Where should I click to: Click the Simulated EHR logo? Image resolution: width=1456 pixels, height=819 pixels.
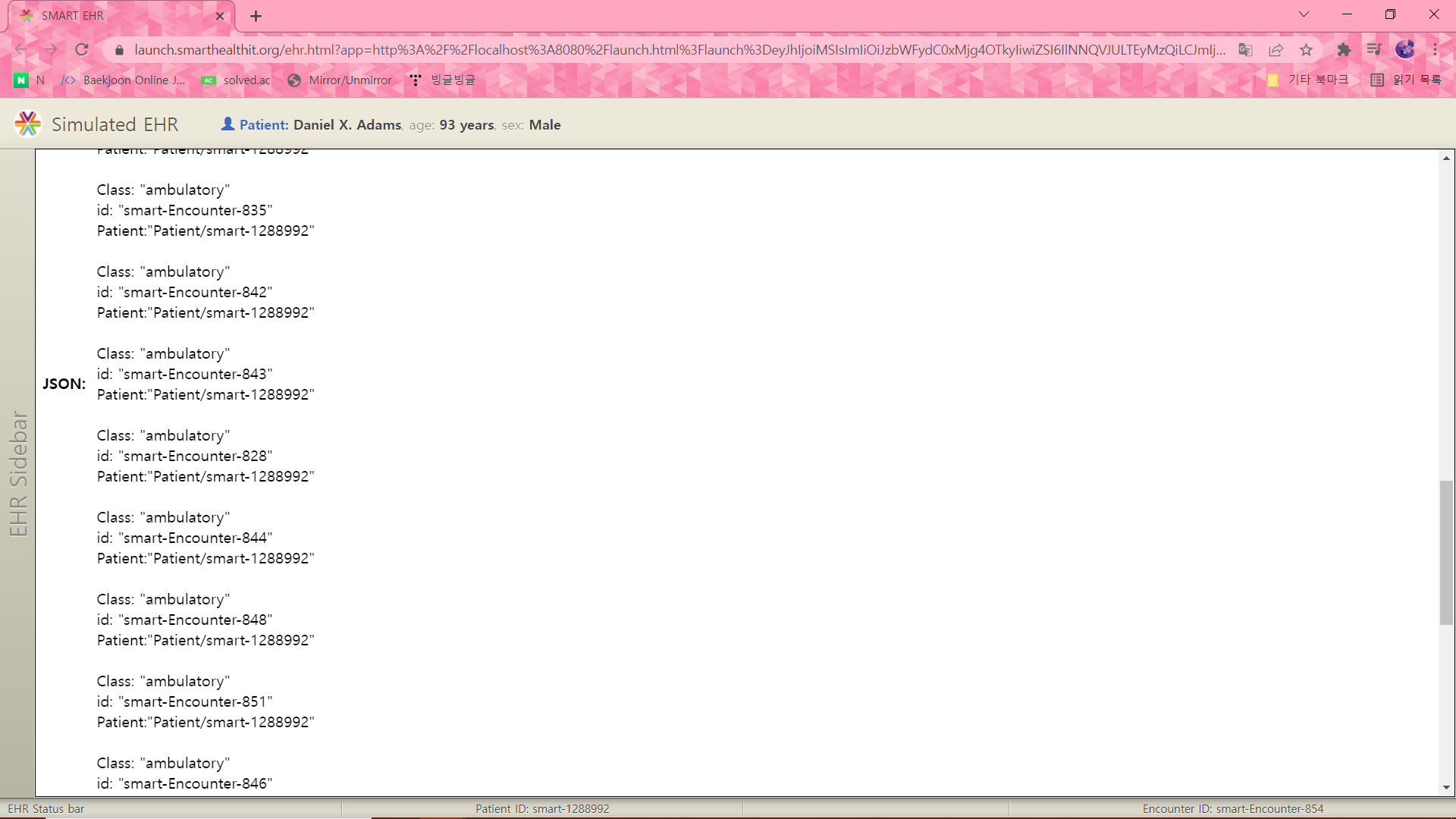tap(28, 124)
